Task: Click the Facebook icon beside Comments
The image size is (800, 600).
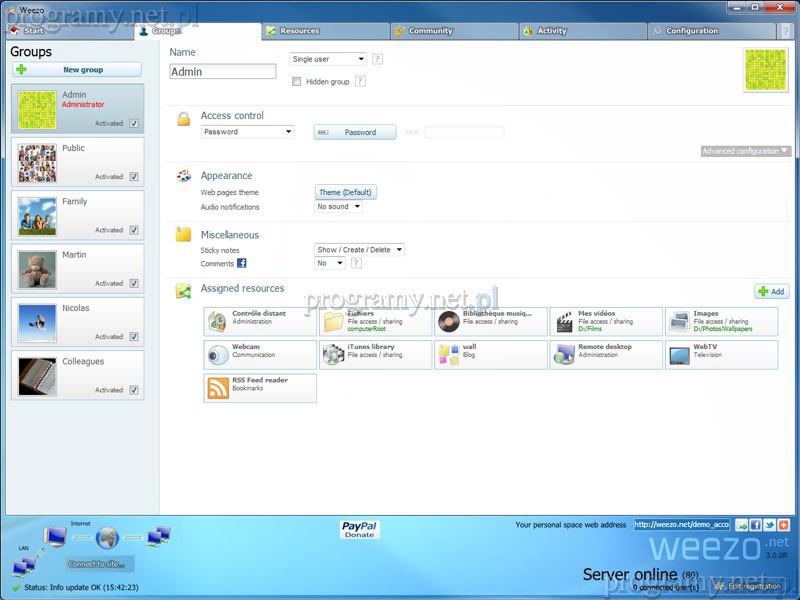Action: click(x=242, y=263)
